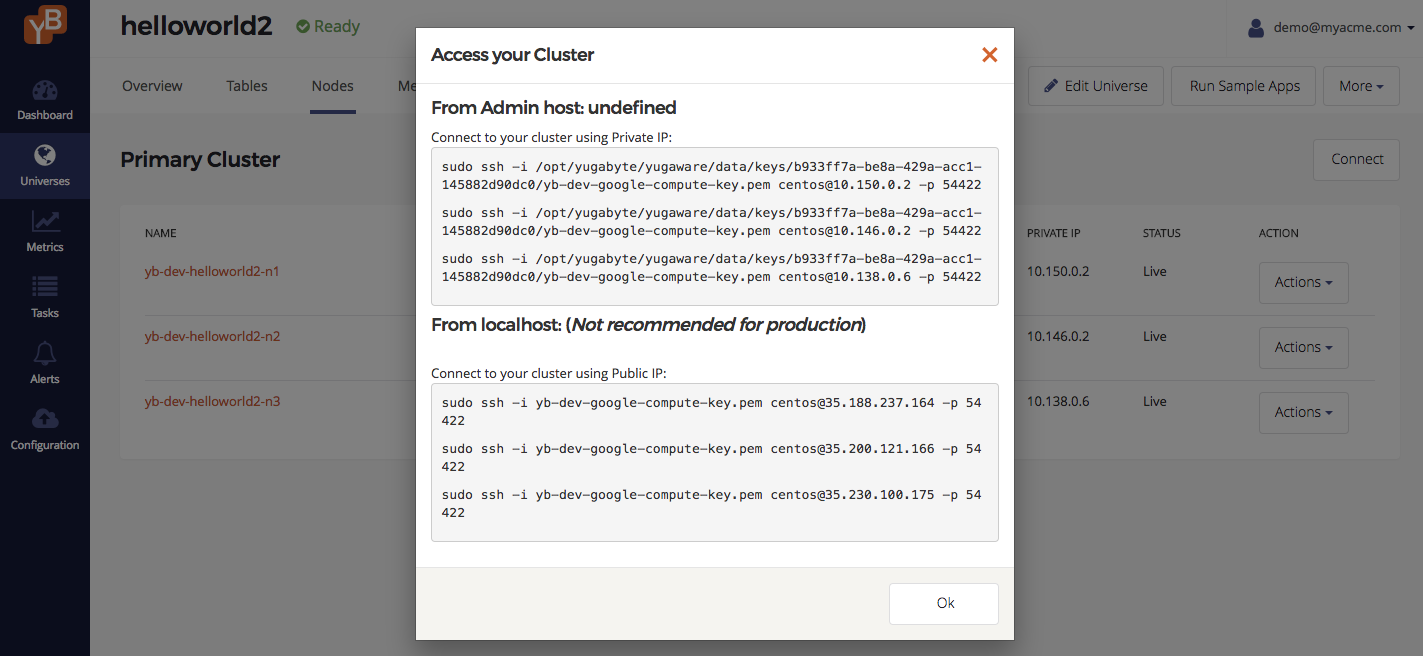Switch to the Overview tab
1423x656 pixels.
coord(152,86)
